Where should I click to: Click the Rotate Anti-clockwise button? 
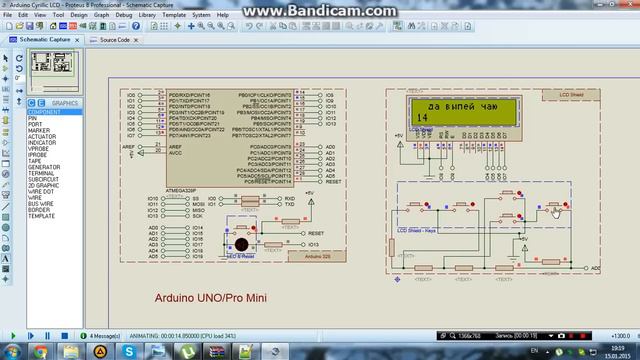[x=19, y=69]
